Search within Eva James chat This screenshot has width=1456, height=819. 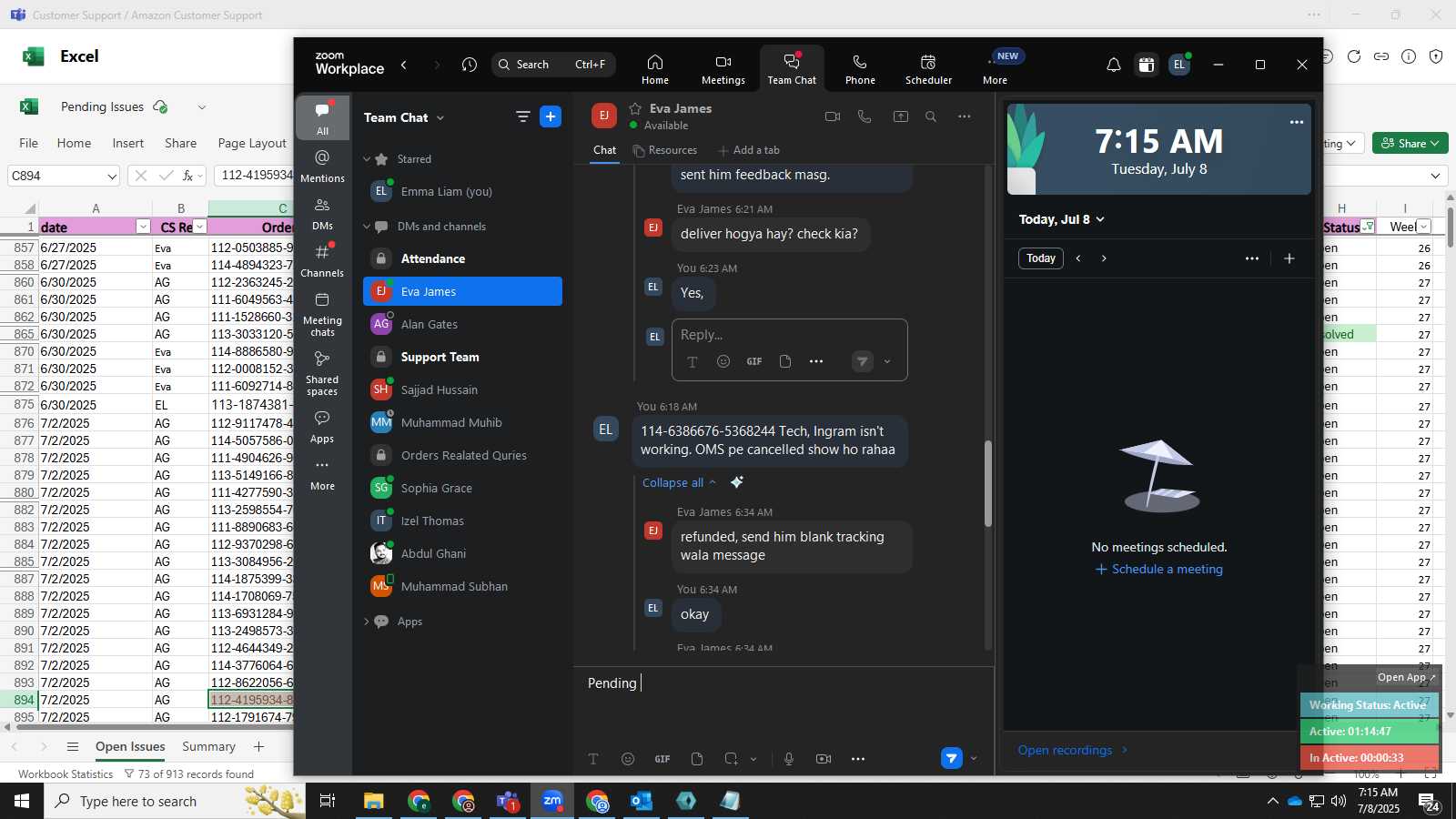pyautogui.click(x=931, y=116)
